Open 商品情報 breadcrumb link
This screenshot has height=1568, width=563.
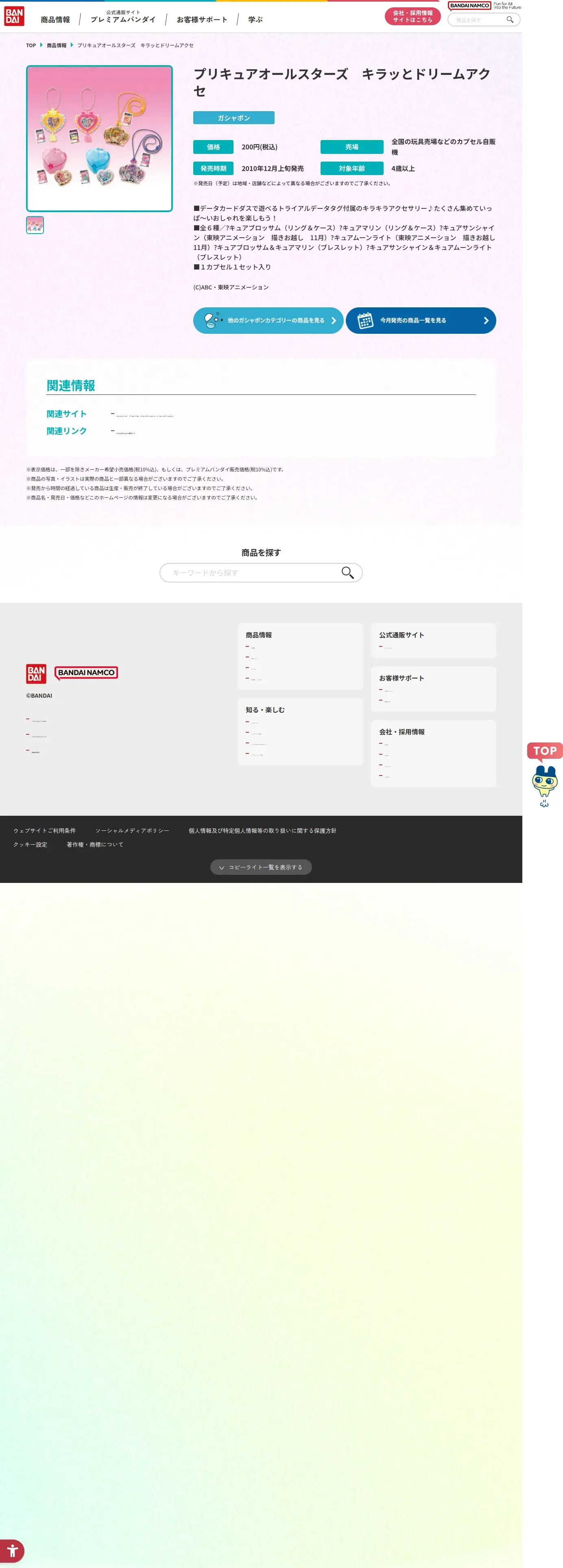pos(57,46)
